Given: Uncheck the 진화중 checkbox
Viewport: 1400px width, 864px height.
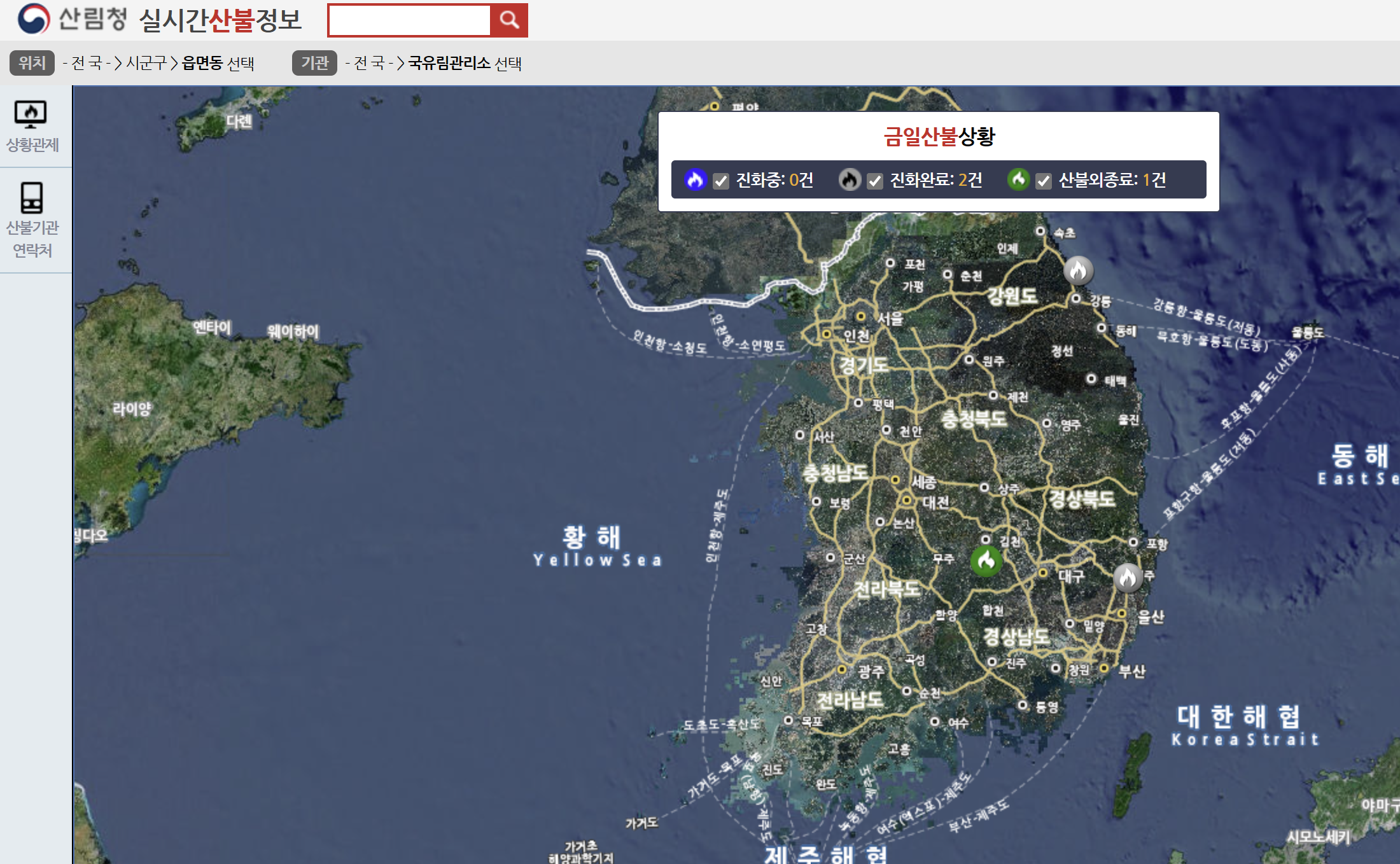Looking at the screenshot, I should tap(720, 181).
